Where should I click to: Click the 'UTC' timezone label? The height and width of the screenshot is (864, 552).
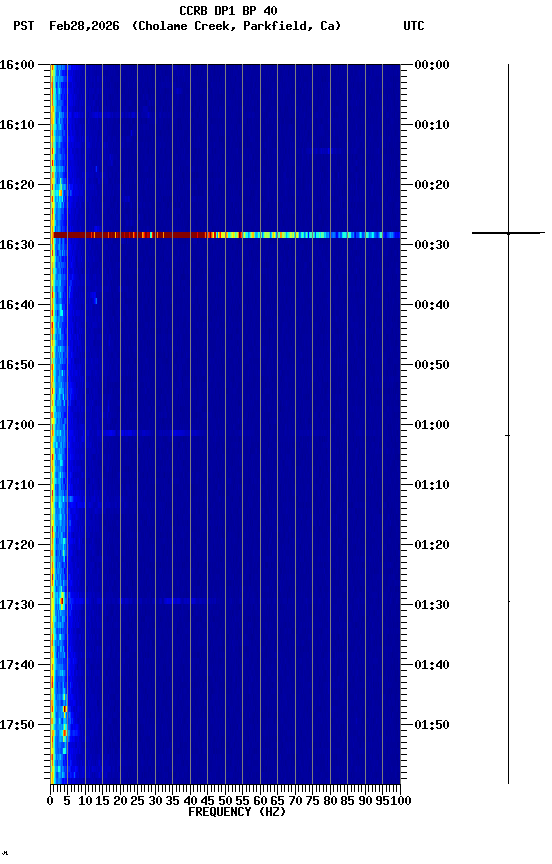414,26
